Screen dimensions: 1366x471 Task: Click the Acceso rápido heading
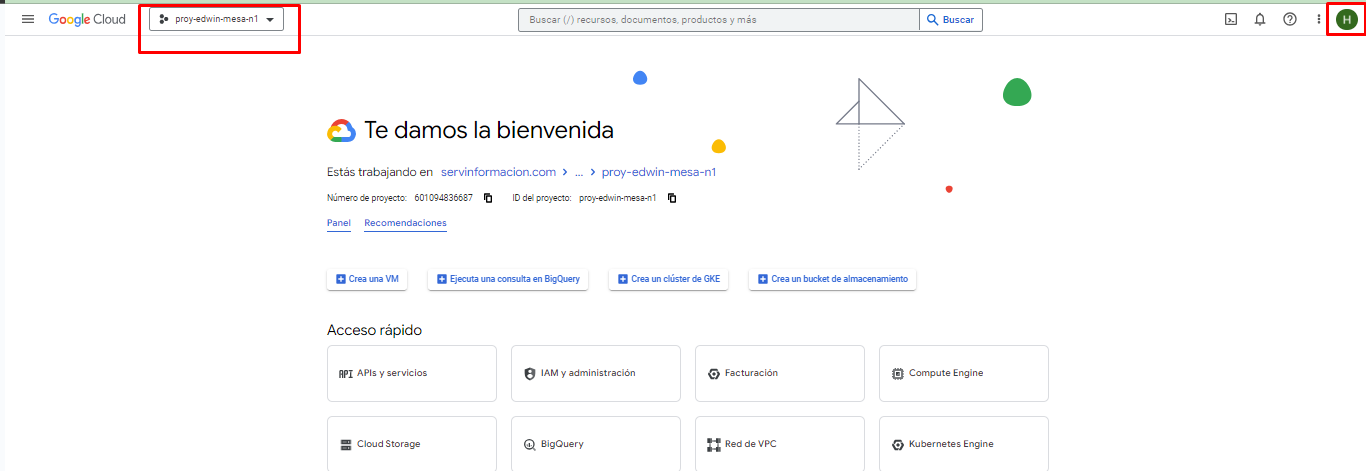375,330
